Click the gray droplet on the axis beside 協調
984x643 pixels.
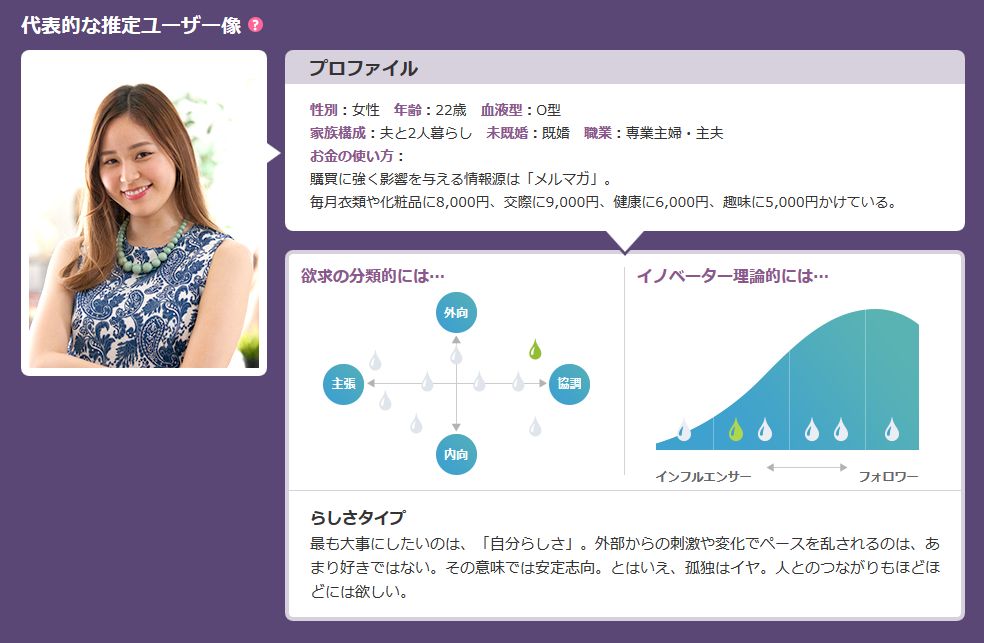(518, 381)
